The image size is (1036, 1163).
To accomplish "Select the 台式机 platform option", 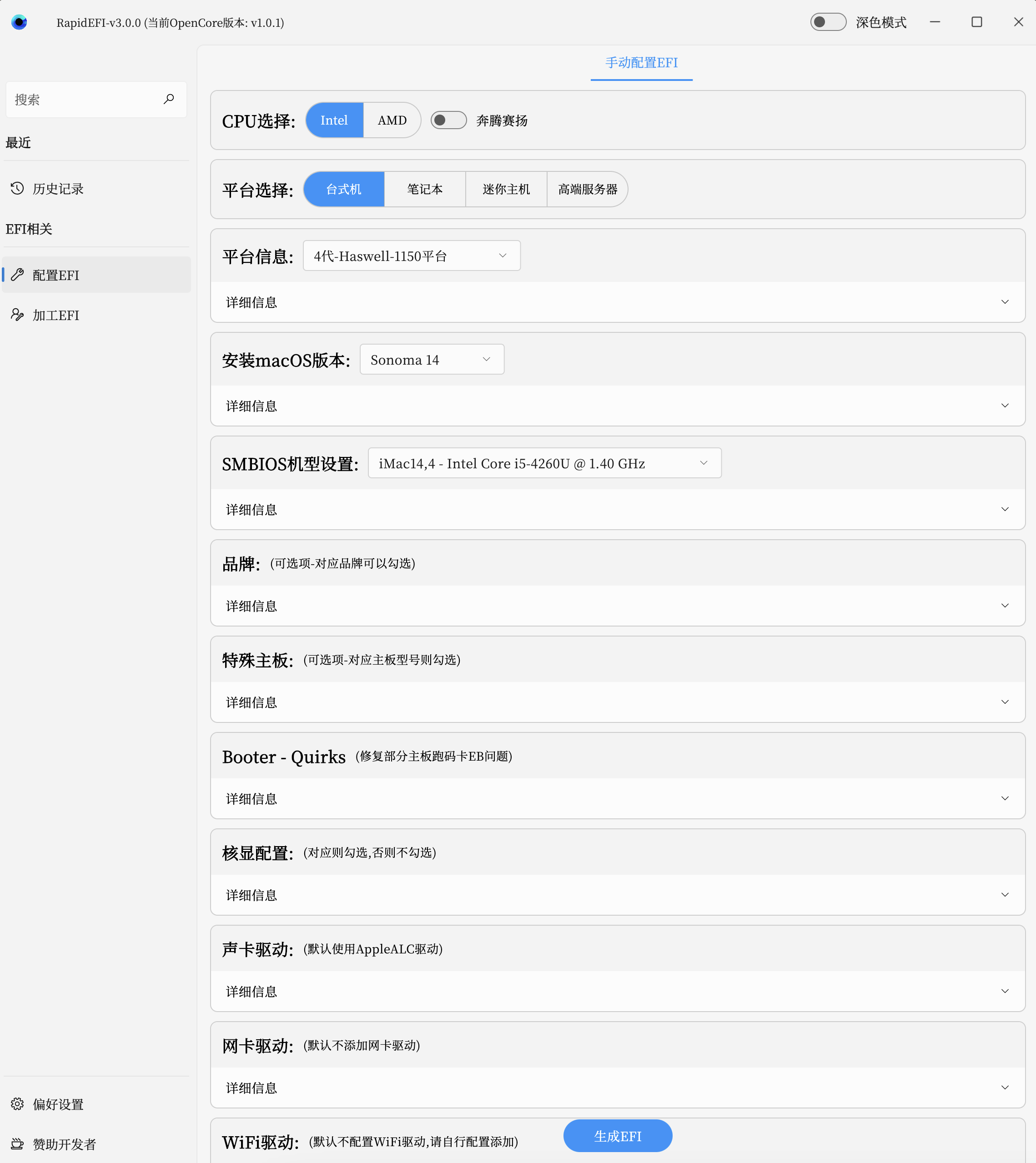I will click(344, 189).
